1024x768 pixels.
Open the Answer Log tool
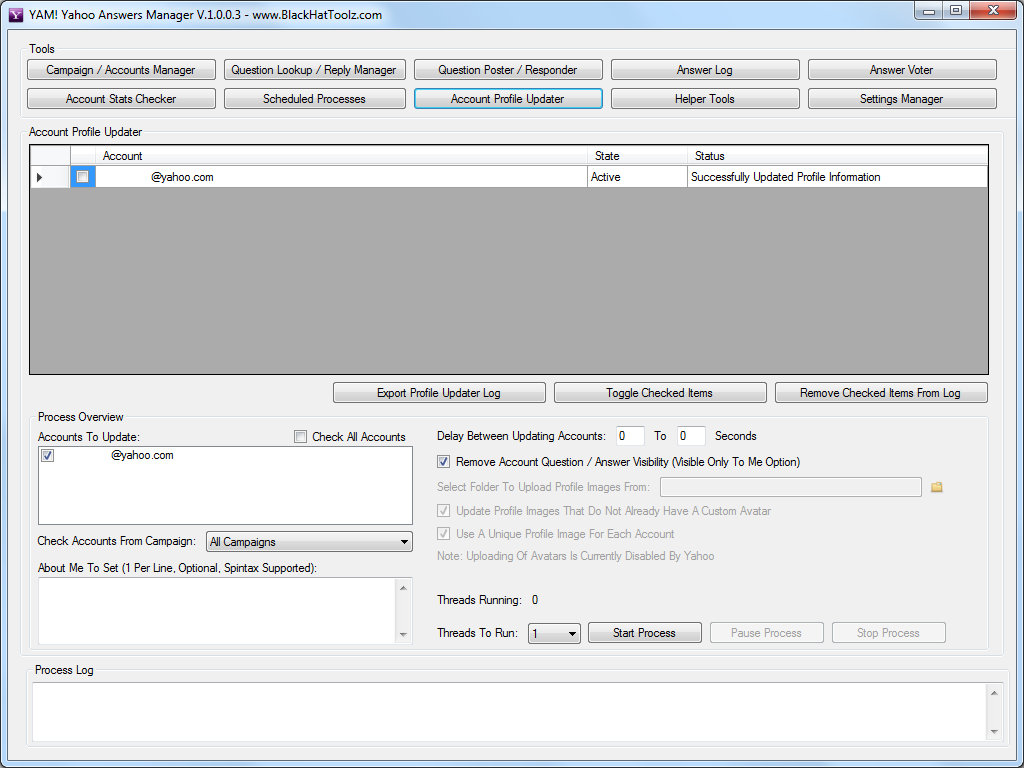pyautogui.click(x=705, y=70)
